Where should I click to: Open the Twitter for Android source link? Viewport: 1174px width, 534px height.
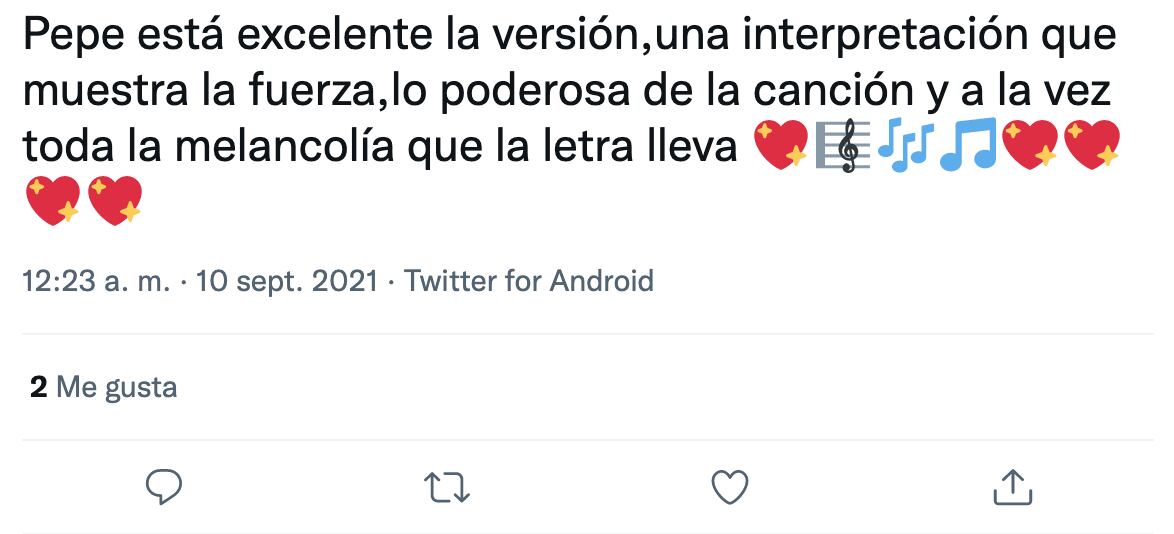click(x=529, y=281)
